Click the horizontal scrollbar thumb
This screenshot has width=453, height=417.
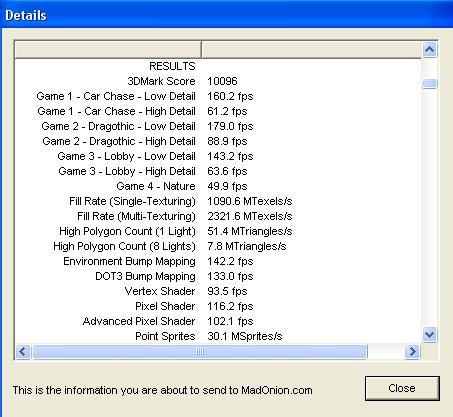tap(200, 351)
